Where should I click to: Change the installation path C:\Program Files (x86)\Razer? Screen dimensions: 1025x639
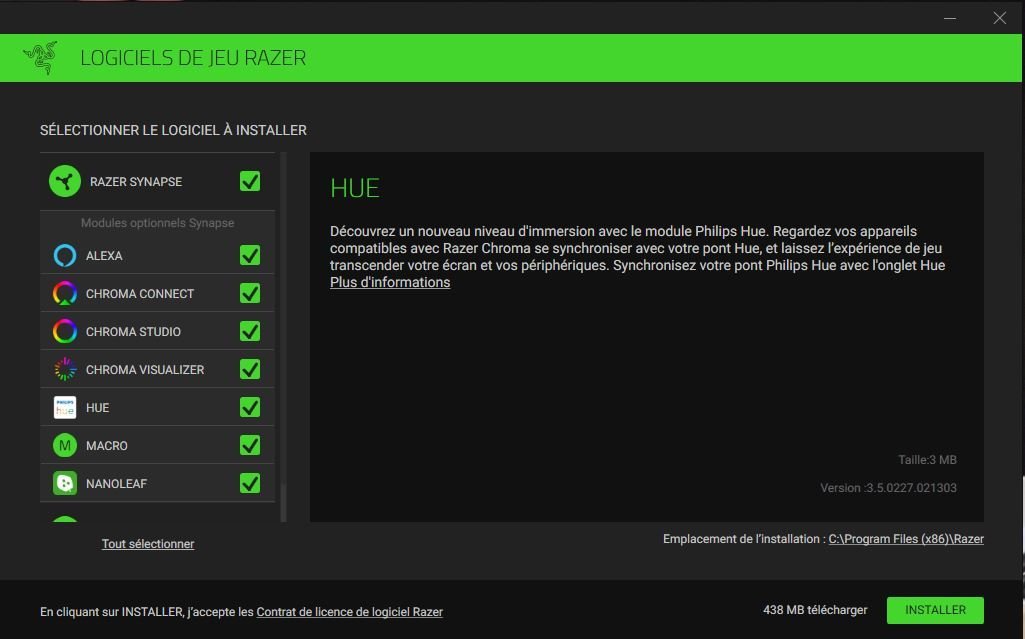pos(906,539)
